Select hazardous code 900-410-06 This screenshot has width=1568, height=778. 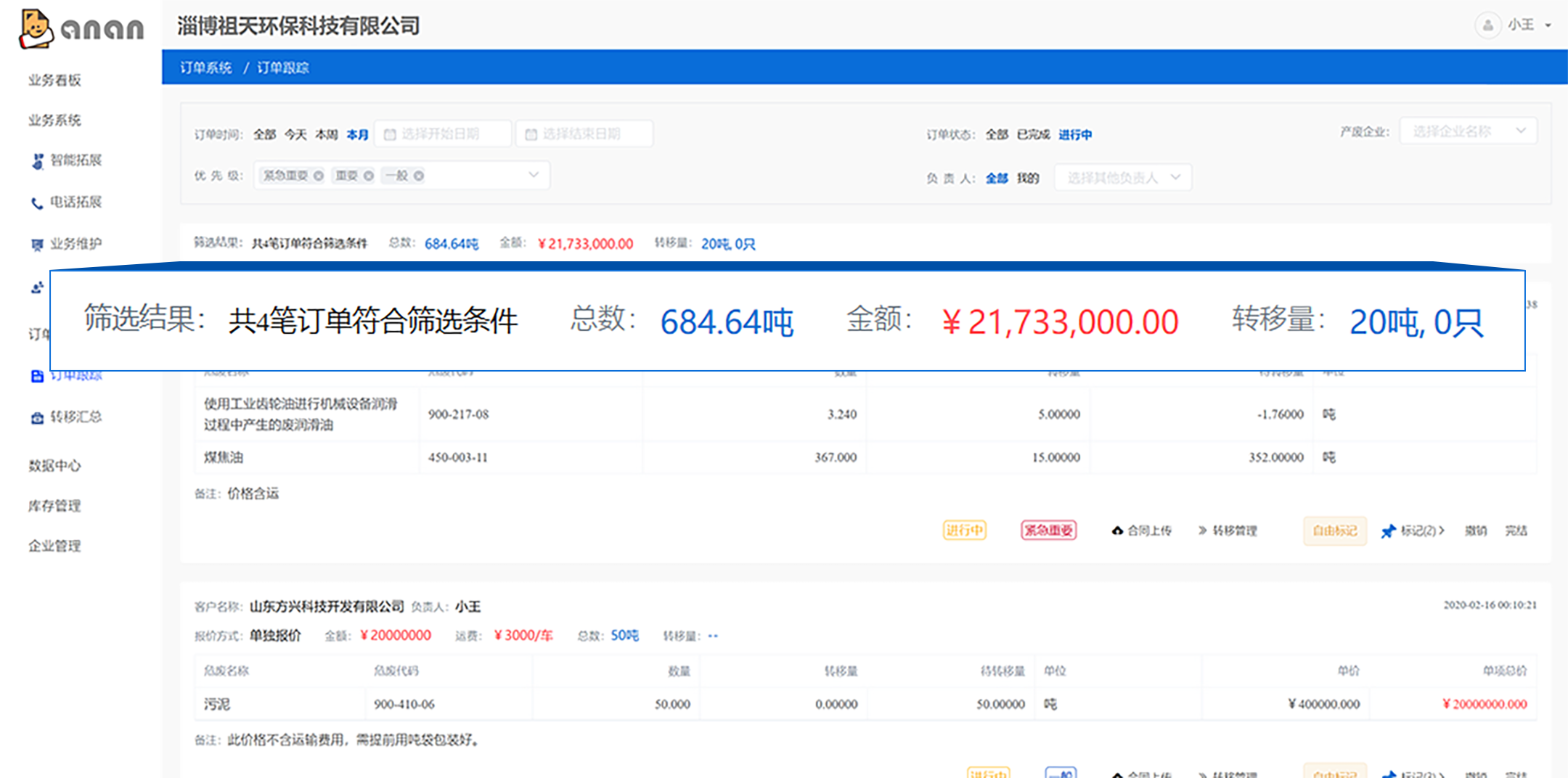[404, 704]
